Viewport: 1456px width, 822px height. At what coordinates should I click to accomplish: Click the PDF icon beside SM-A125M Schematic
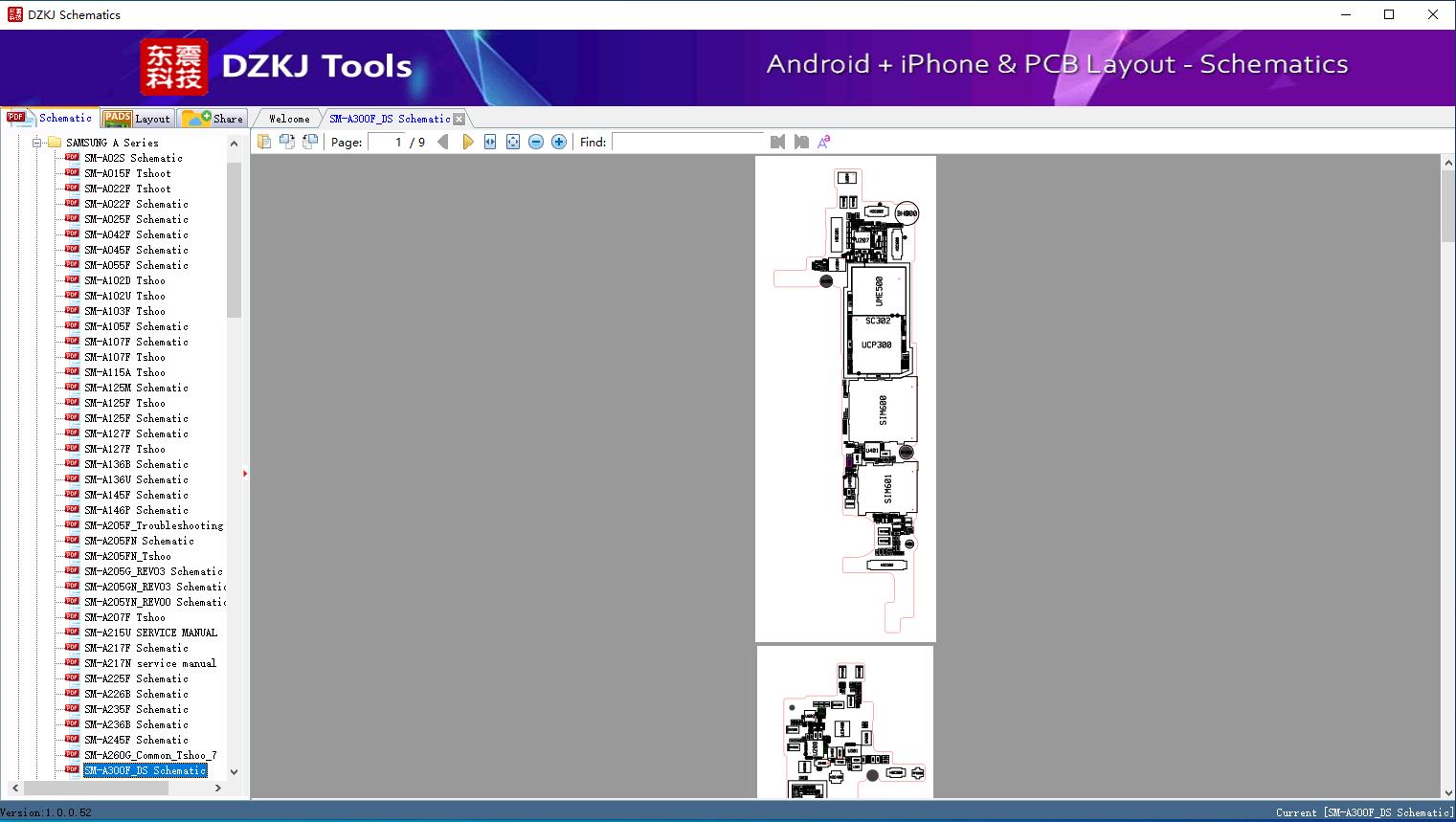coord(72,388)
